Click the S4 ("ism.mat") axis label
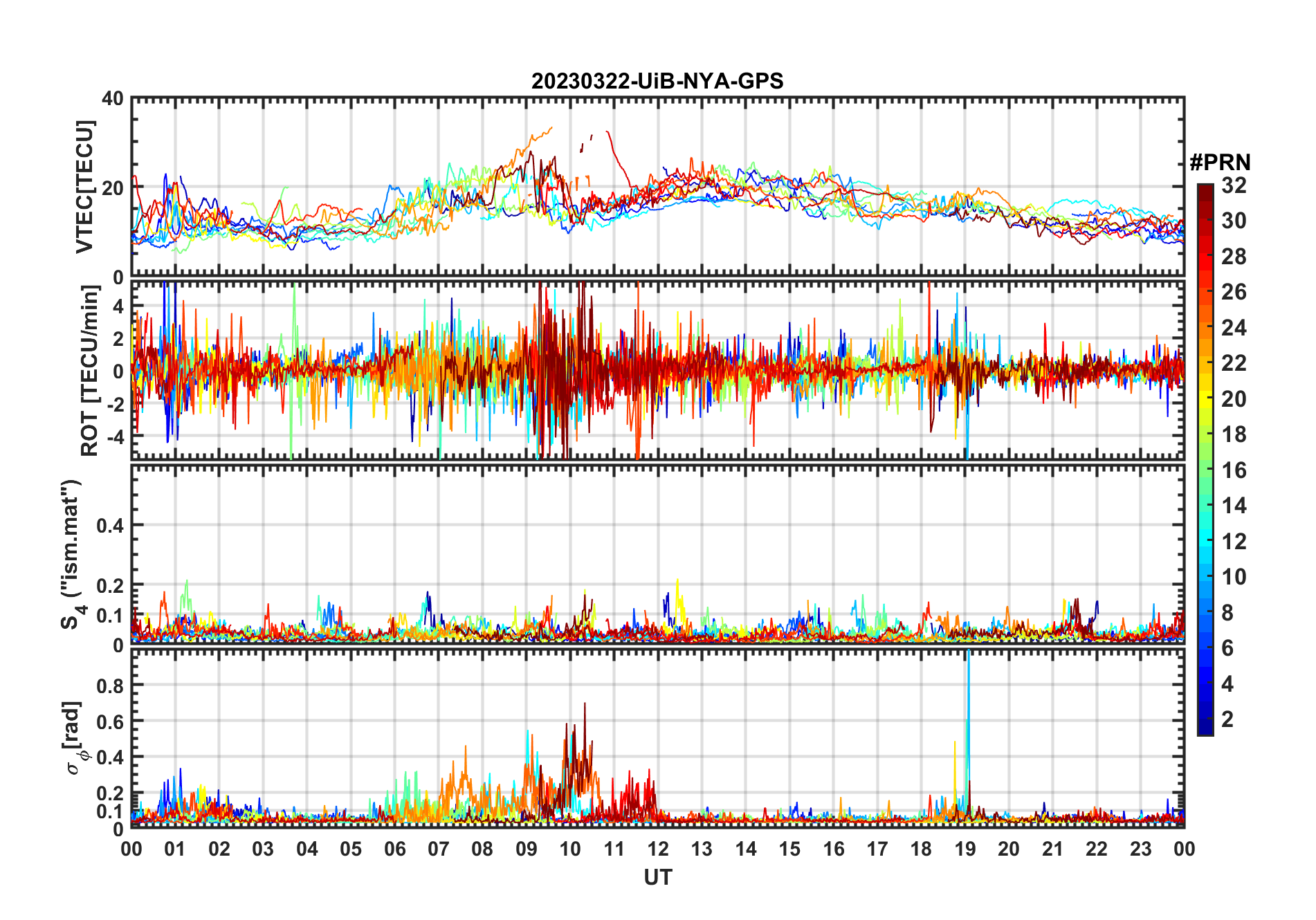Screen dimensions: 1316x920 pos(71,555)
